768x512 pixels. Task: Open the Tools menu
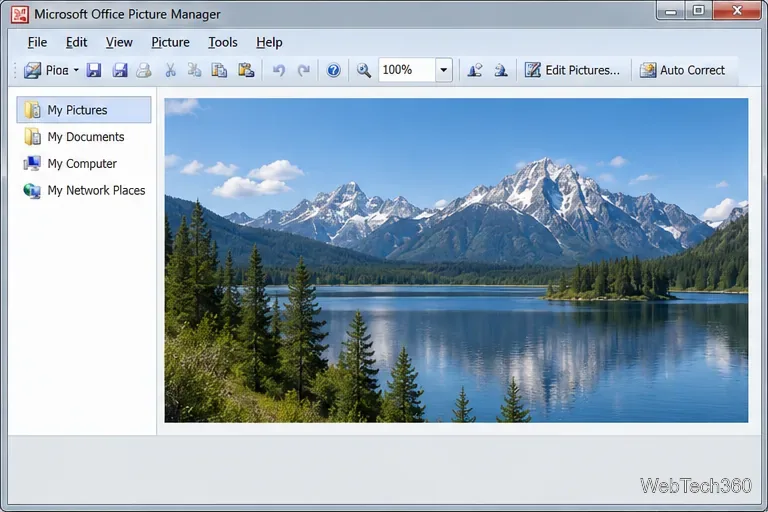coord(223,43)
